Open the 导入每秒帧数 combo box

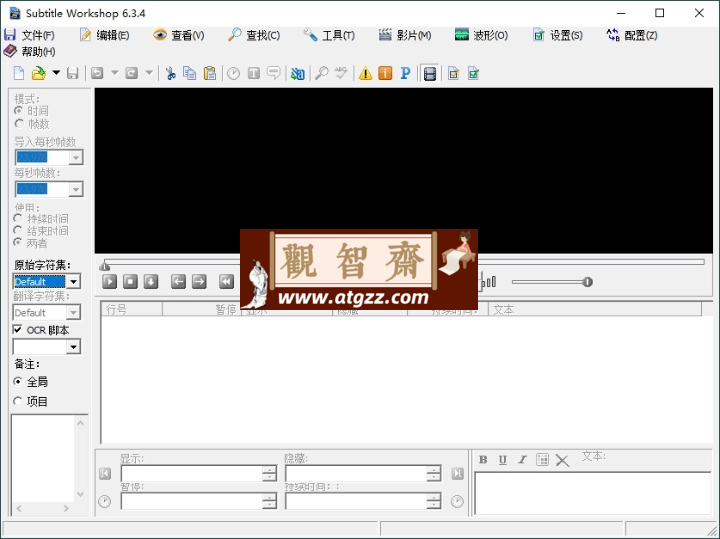click(76, 157)
